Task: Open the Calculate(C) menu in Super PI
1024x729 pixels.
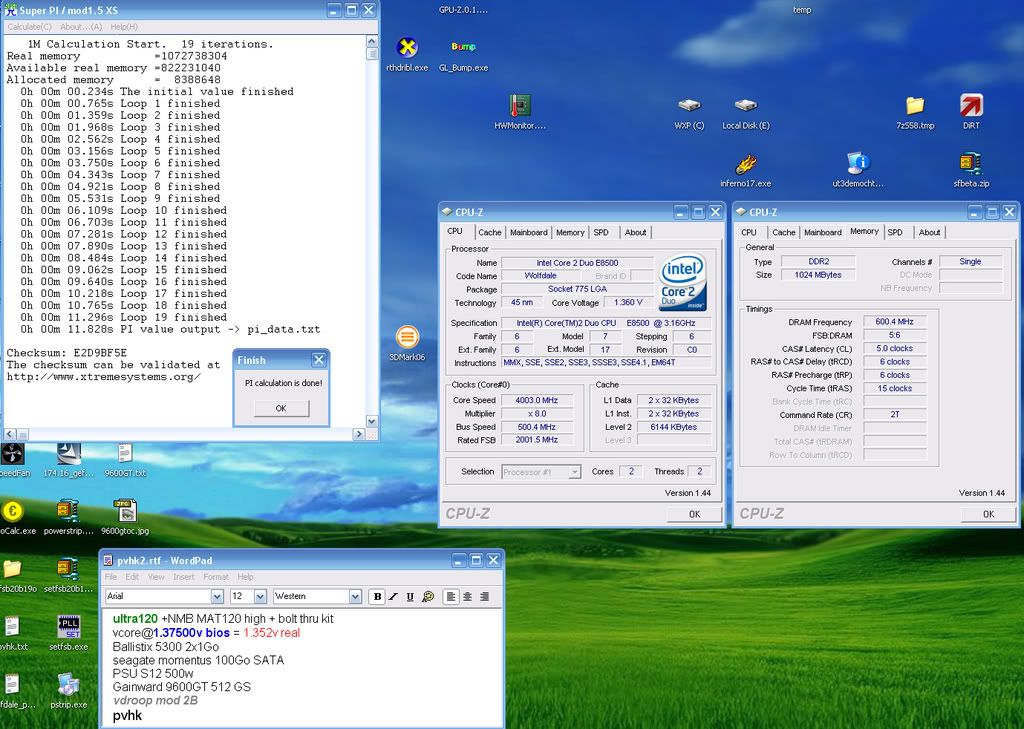Action: 29,26
